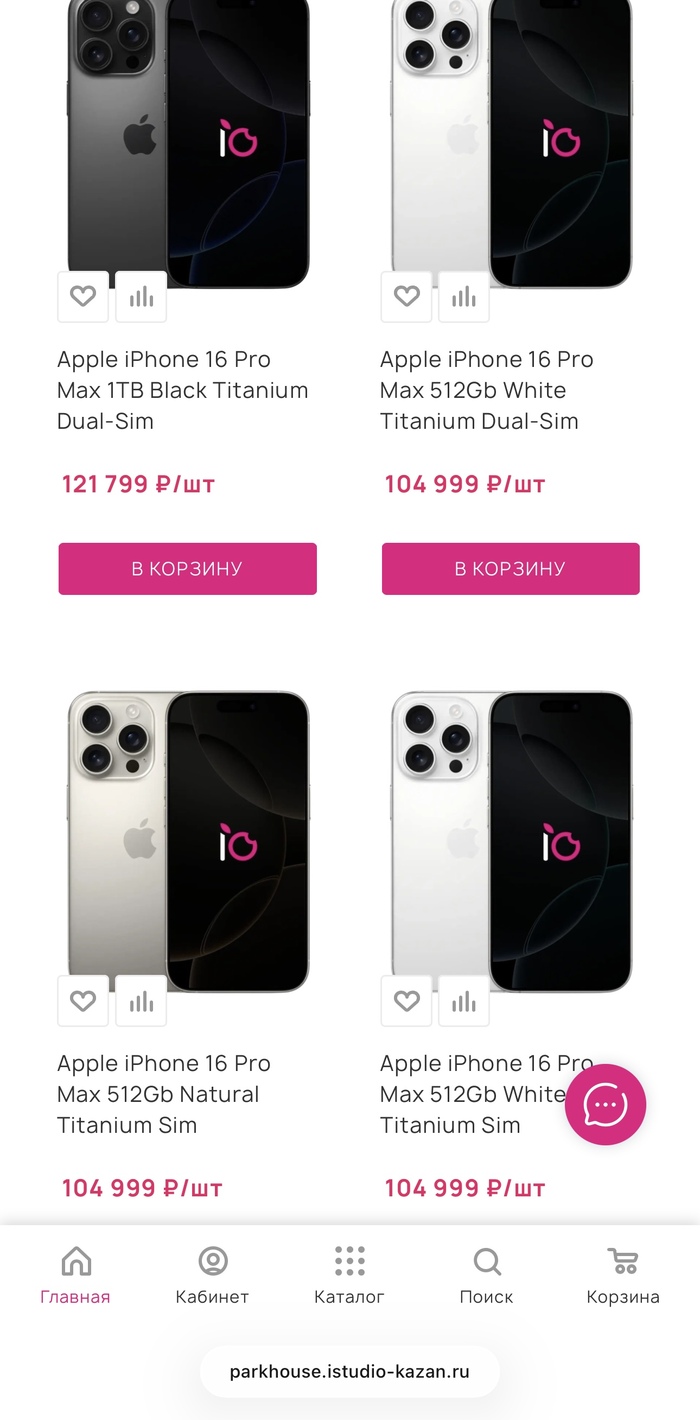Compare the Black Titanium 1TB iPhone

[x=141, y=297]
